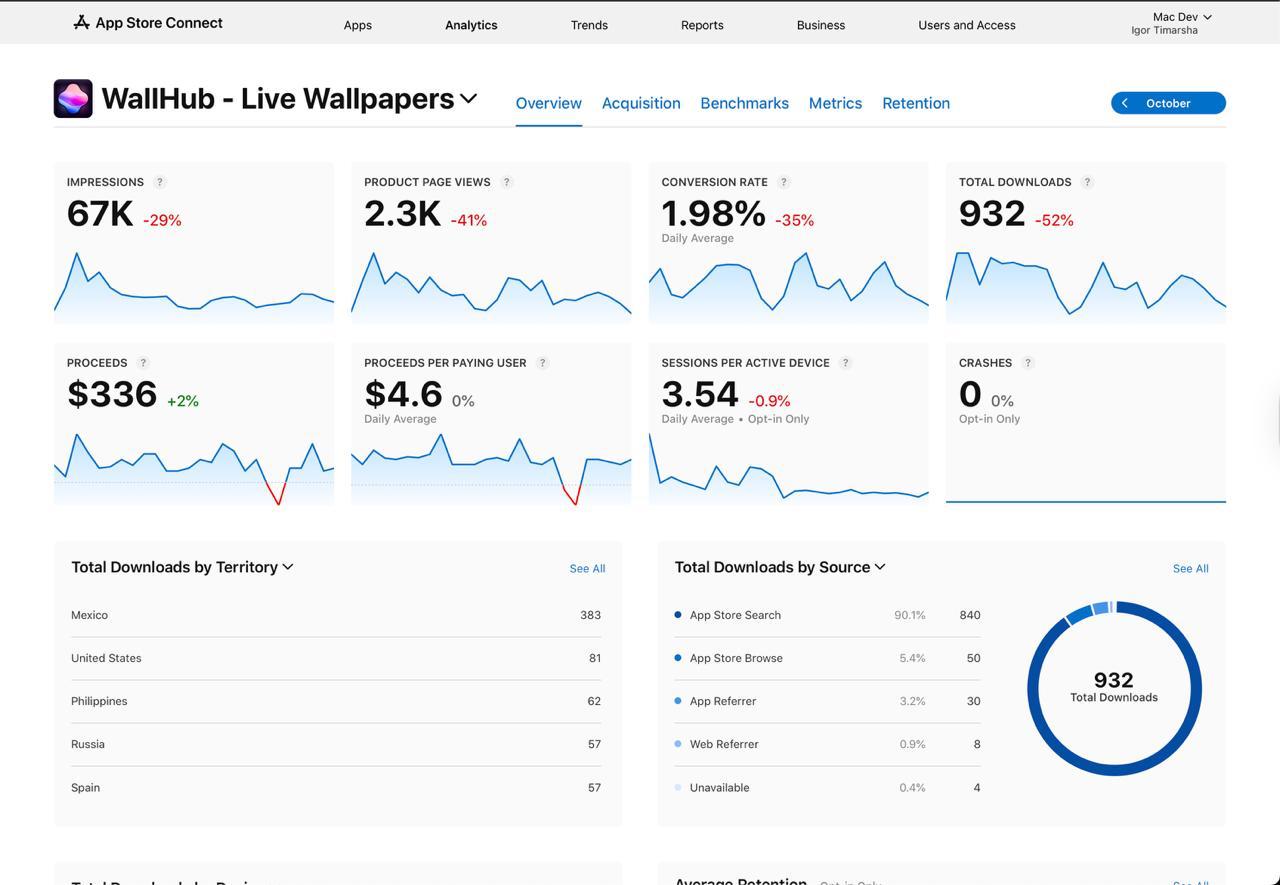Click See All for downloads by territory
The height and width of the screenshot is (885, 1280).
[587, 568]
